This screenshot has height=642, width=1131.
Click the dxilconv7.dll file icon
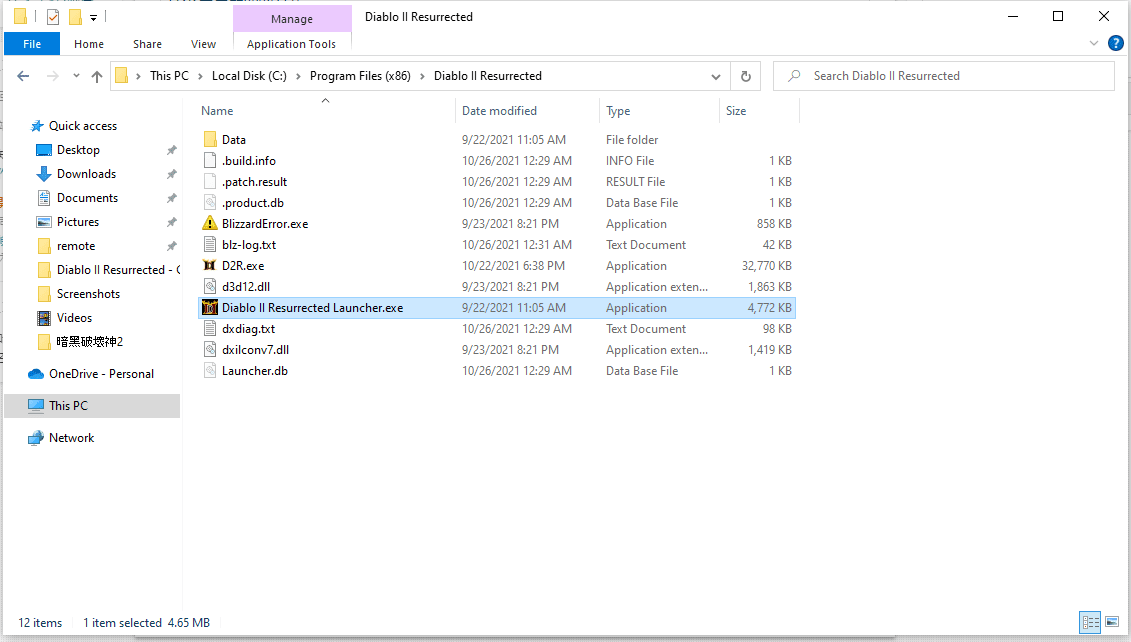(210, 349)
